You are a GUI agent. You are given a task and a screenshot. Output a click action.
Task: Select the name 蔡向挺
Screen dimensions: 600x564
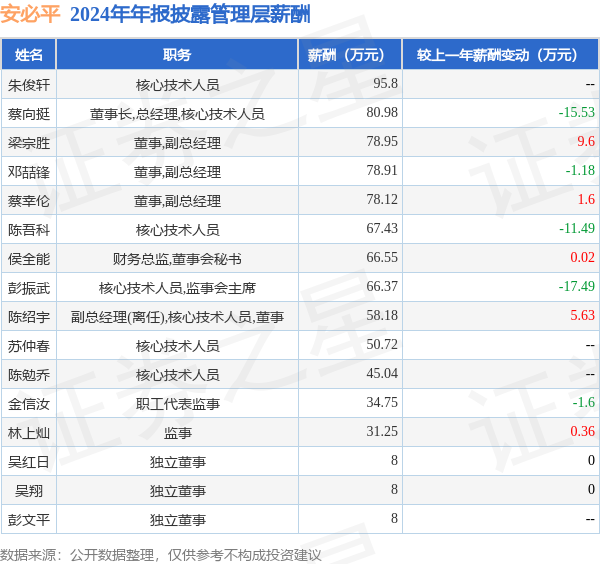pyautogui.click(x=29, y=114)
